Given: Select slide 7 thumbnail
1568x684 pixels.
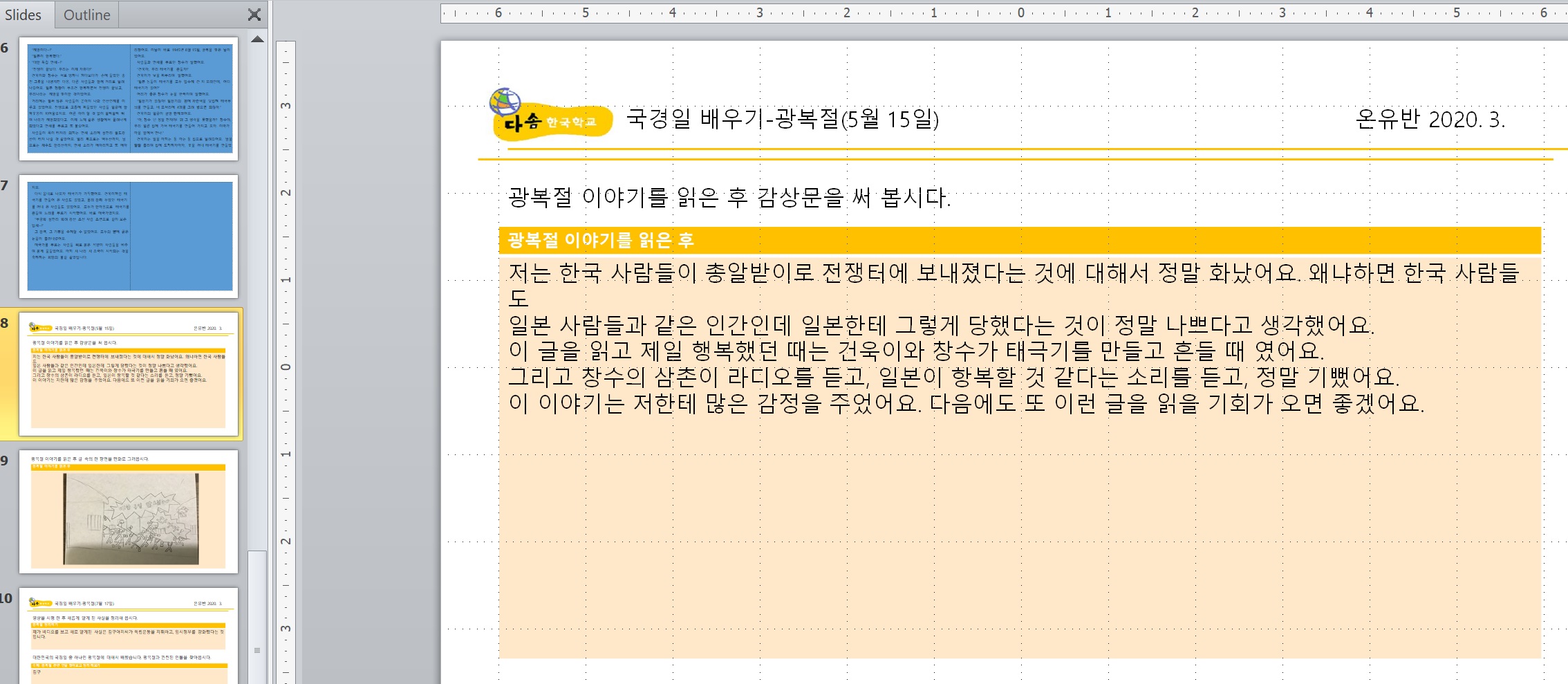Looking at the screenshot, I should (x=129, y=236).
